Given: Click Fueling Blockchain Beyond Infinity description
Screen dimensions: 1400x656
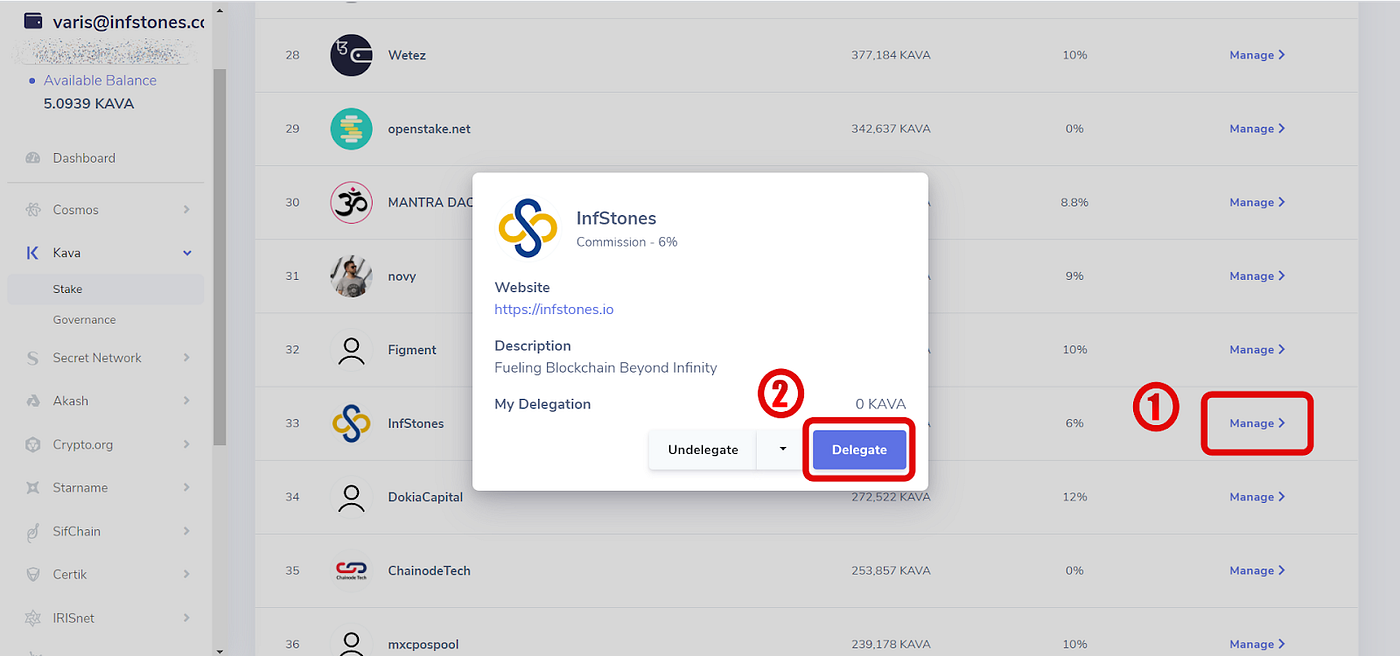Looking at the screenshot, I should (x=606, y=368).
